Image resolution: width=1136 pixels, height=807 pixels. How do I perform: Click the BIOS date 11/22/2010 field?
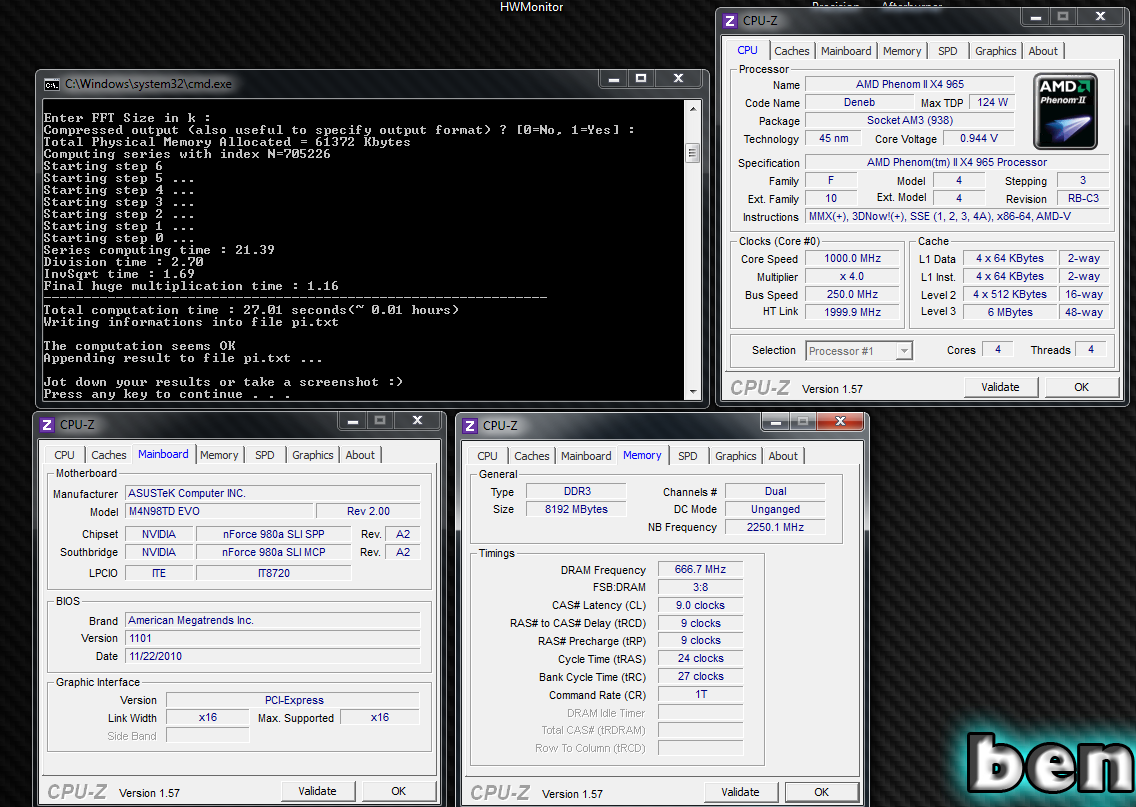click(x=272, y=656)
